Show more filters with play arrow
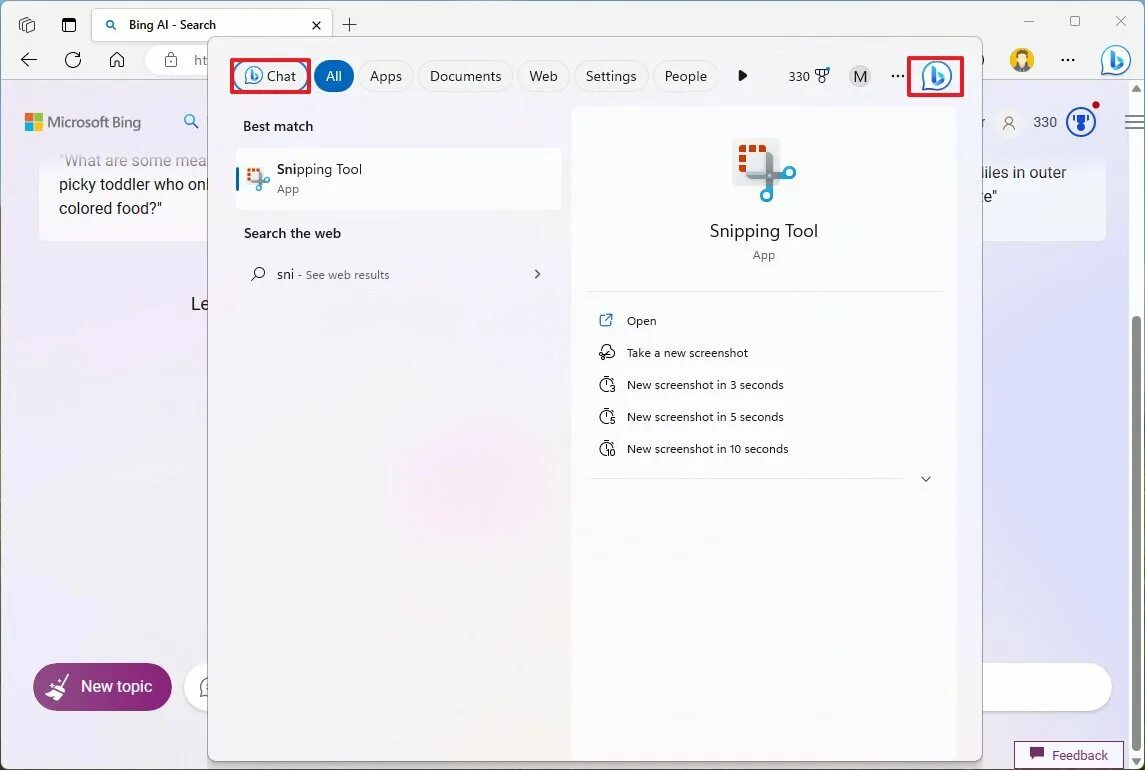Viewport: 1145px width, 770px height. coord(743,76)
